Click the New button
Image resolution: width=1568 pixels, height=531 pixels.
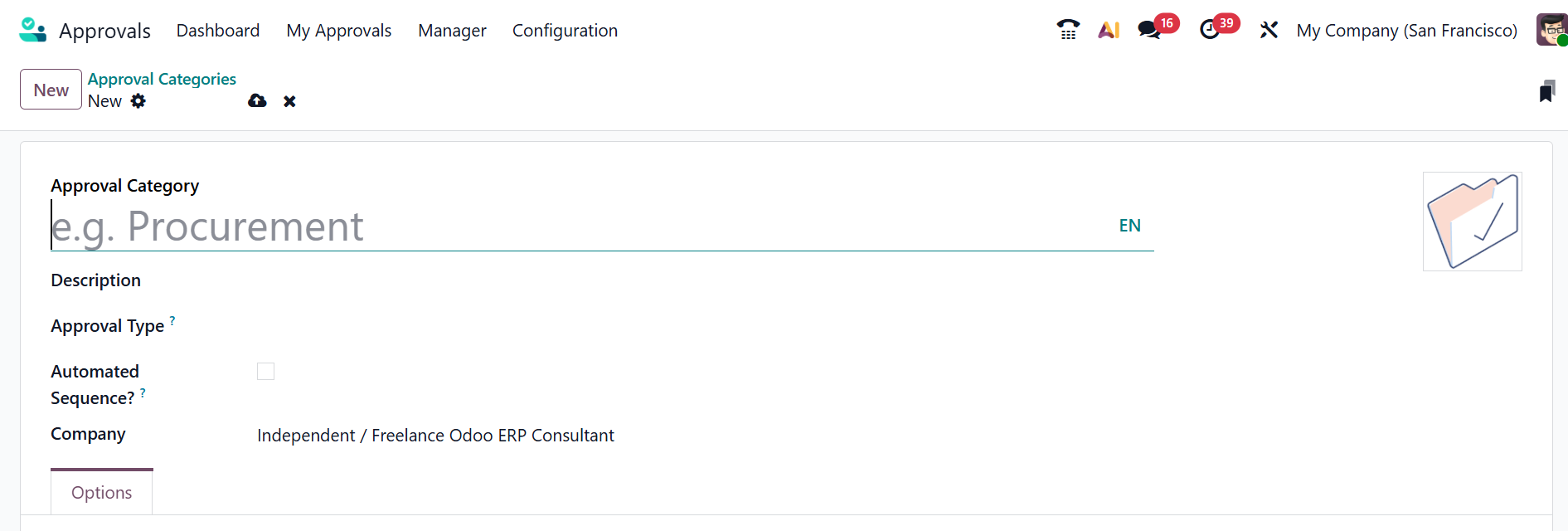pyautogui.click(x=51, y=90)
